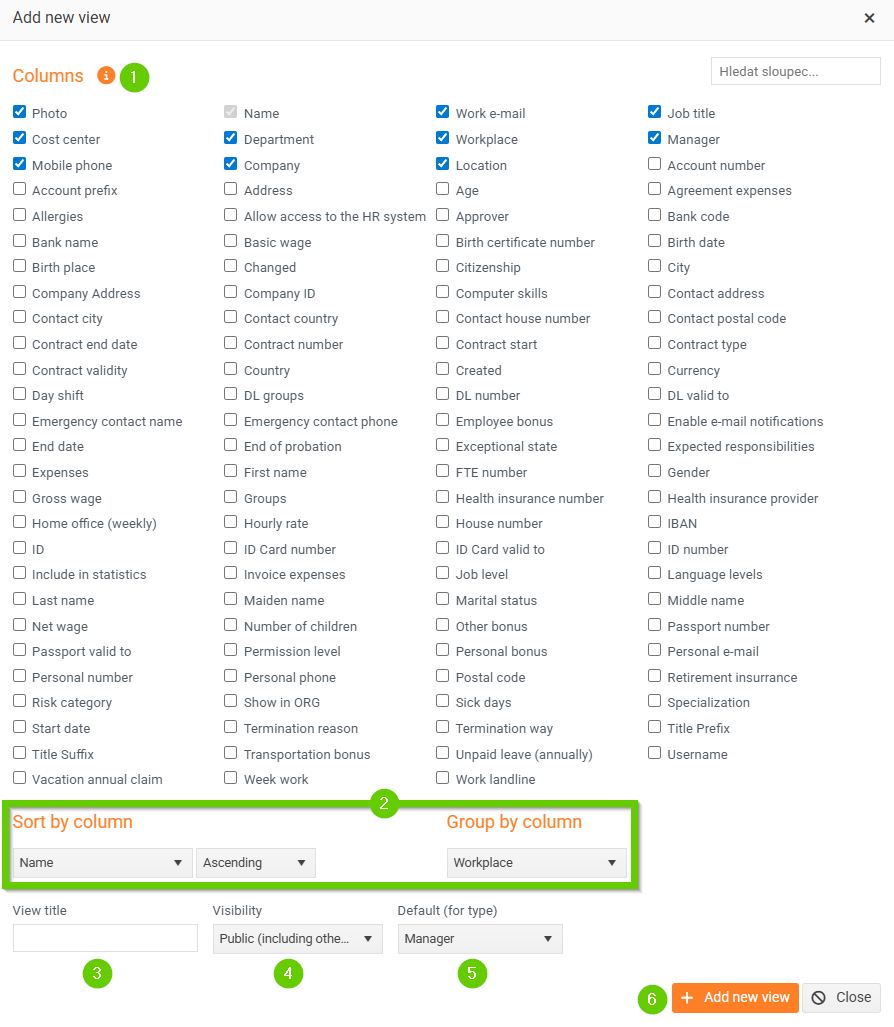
Task: Focus the View title text field
Action: (105, 938)
